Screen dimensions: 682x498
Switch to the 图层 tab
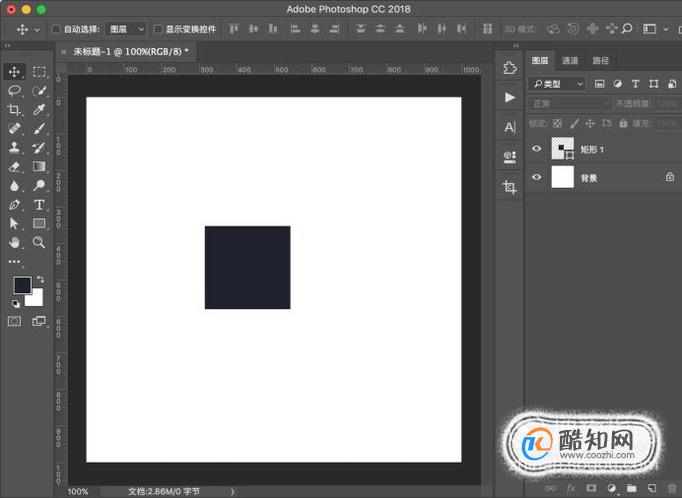tap(540, 60)
